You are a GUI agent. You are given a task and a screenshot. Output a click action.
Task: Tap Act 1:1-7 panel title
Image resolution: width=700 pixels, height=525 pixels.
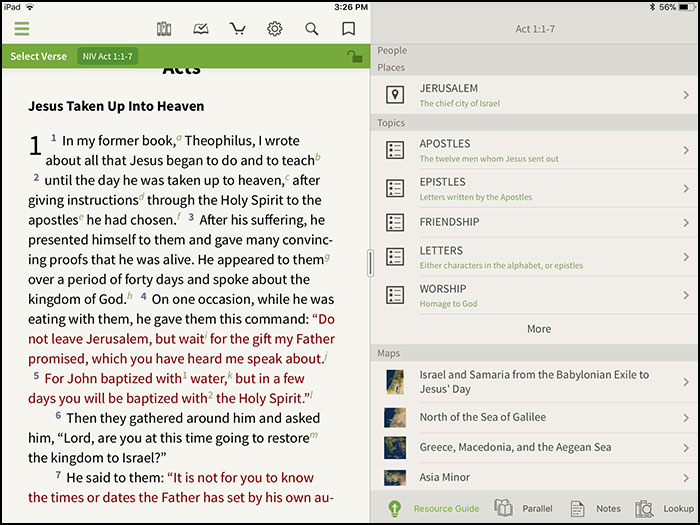(535, 29)
